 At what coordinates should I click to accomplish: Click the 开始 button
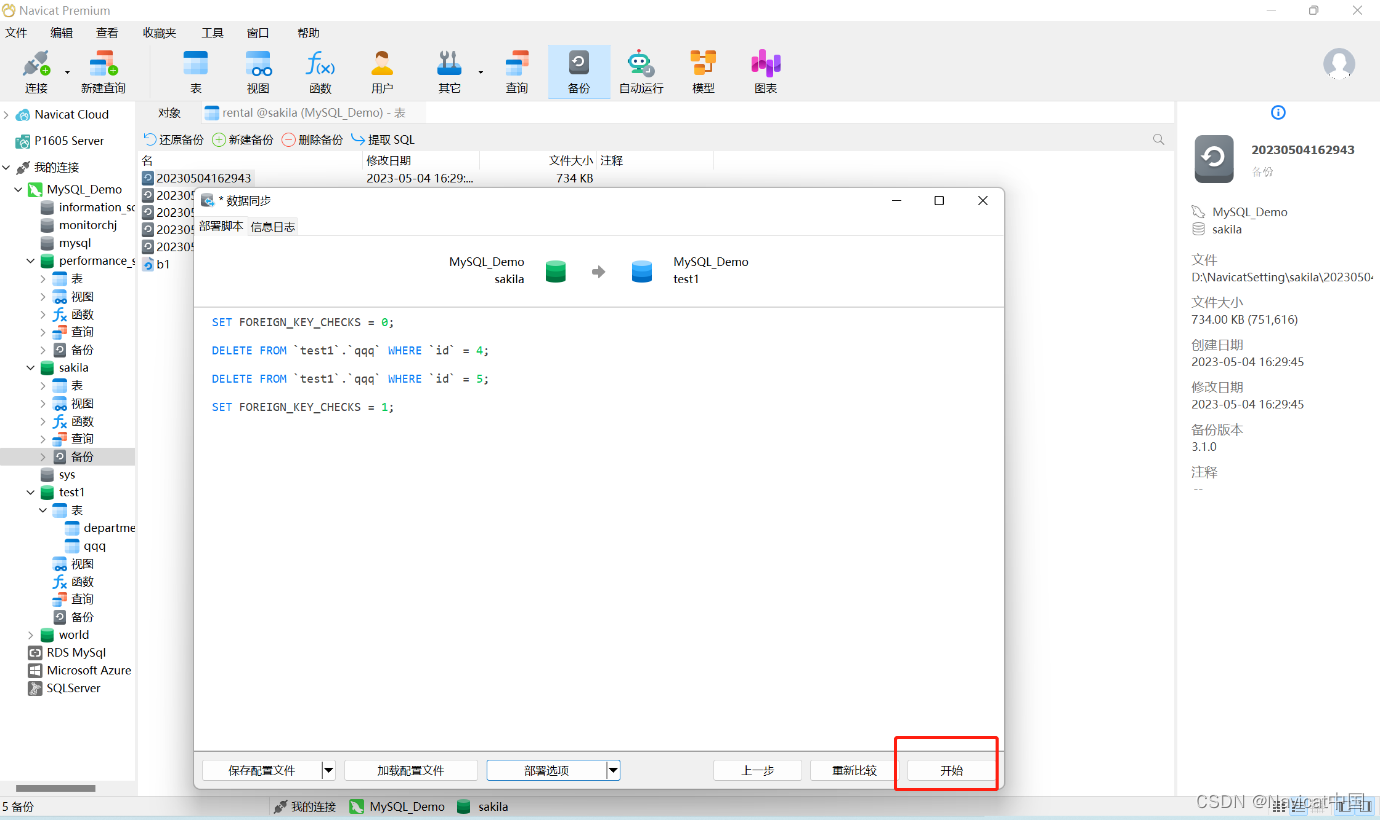[951, 771]
